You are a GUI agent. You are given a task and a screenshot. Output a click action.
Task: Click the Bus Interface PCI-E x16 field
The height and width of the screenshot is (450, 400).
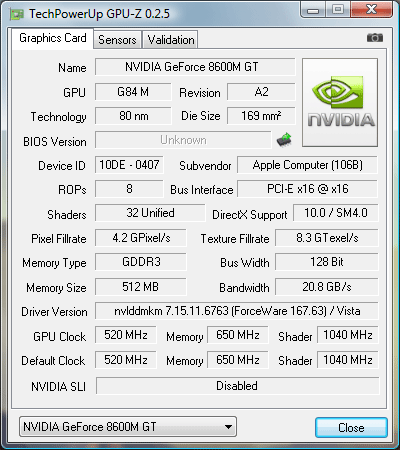(x=307, y=189)
